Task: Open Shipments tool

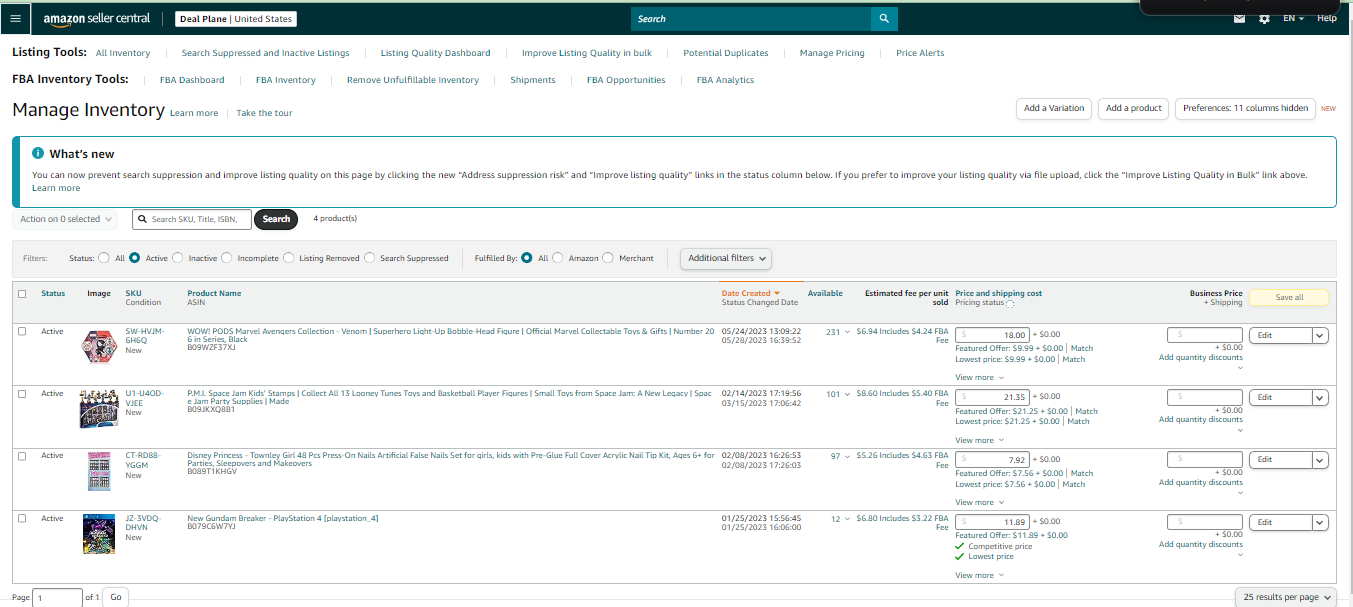Action: pyautogui.click(x=533, y=80)
